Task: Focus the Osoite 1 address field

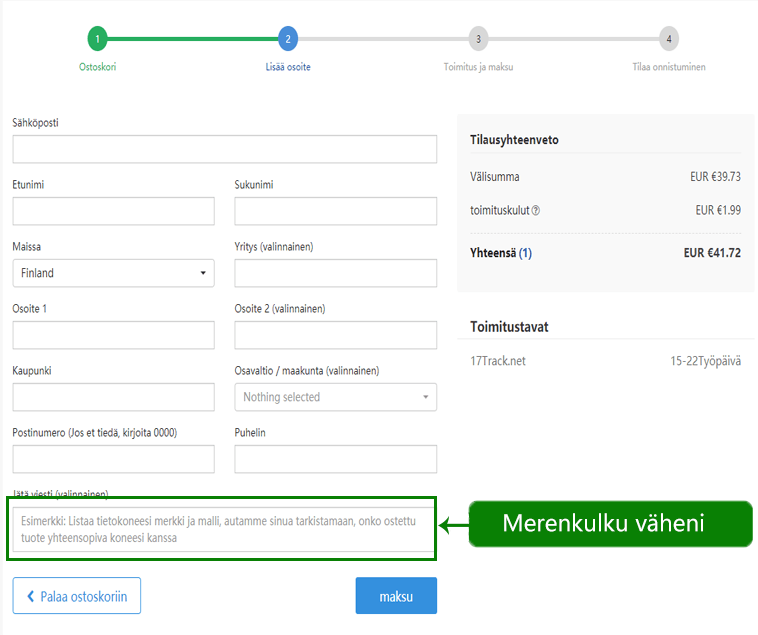Action: click(x=114, y=335)
